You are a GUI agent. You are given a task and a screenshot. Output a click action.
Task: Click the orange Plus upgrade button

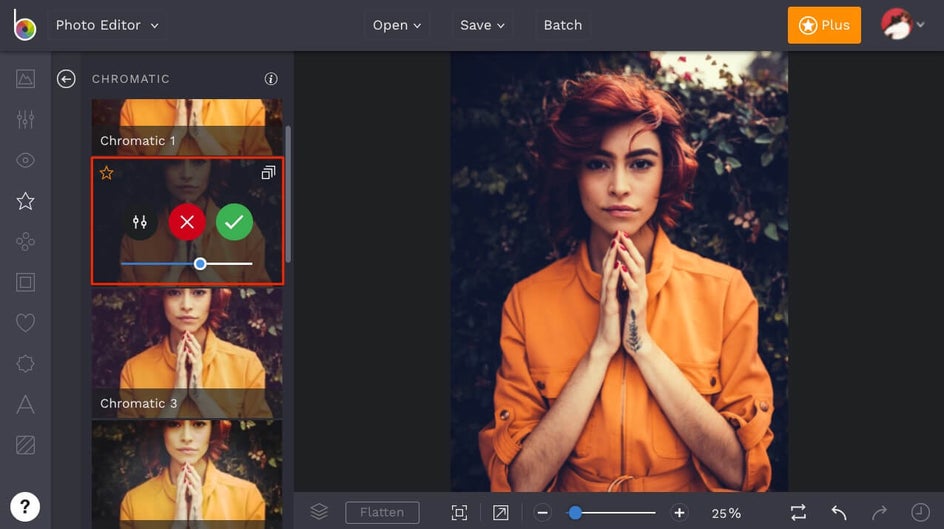pos(824,25)
